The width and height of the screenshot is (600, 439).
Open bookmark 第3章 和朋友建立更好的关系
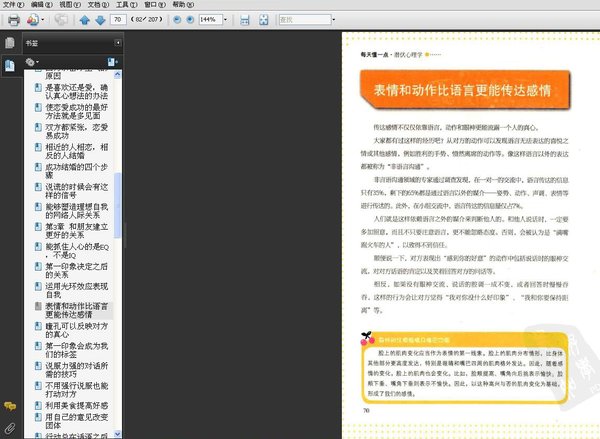(x=77, y=231)
